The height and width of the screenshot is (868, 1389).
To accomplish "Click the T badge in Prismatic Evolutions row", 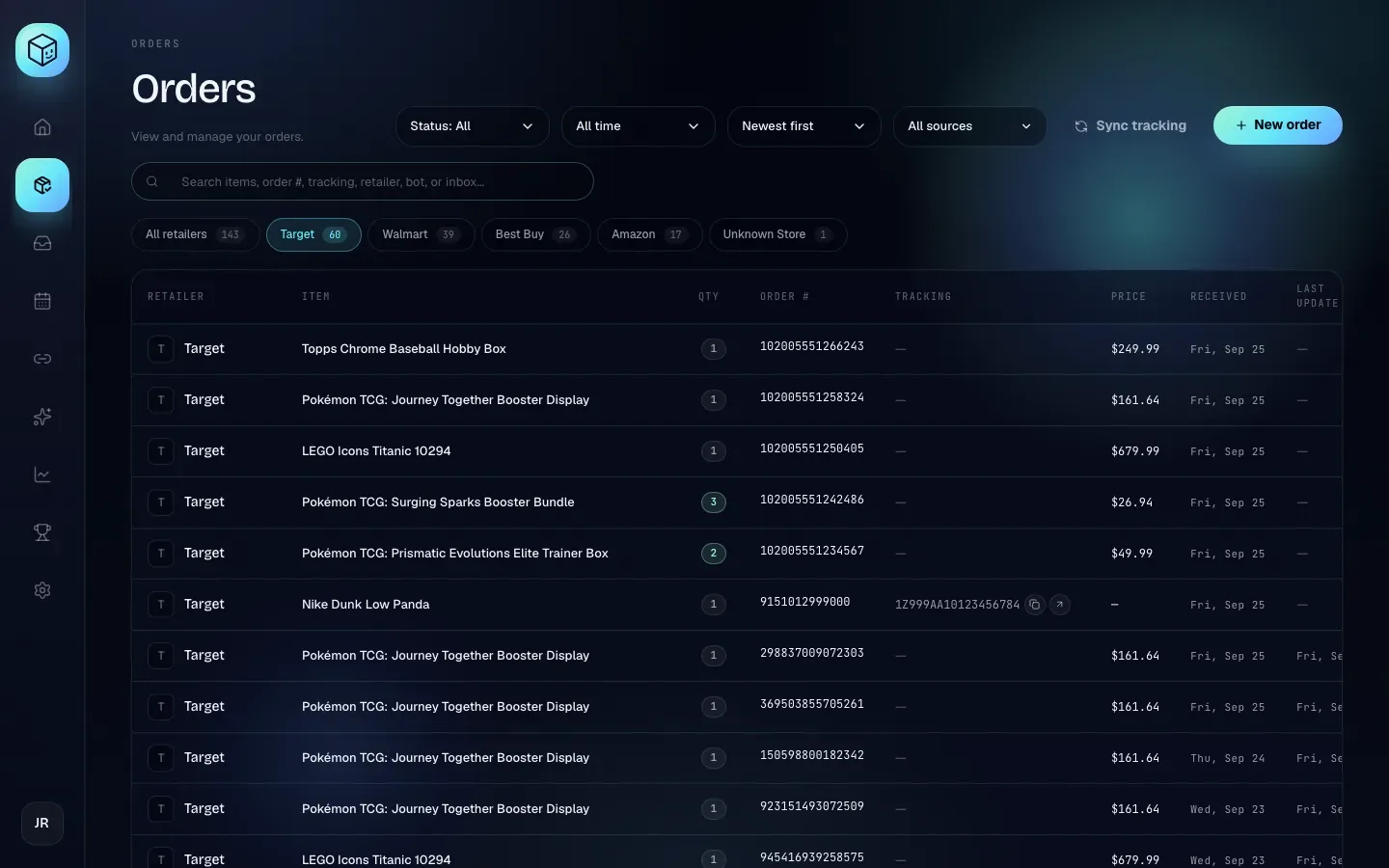I will (x=161, y=554).
